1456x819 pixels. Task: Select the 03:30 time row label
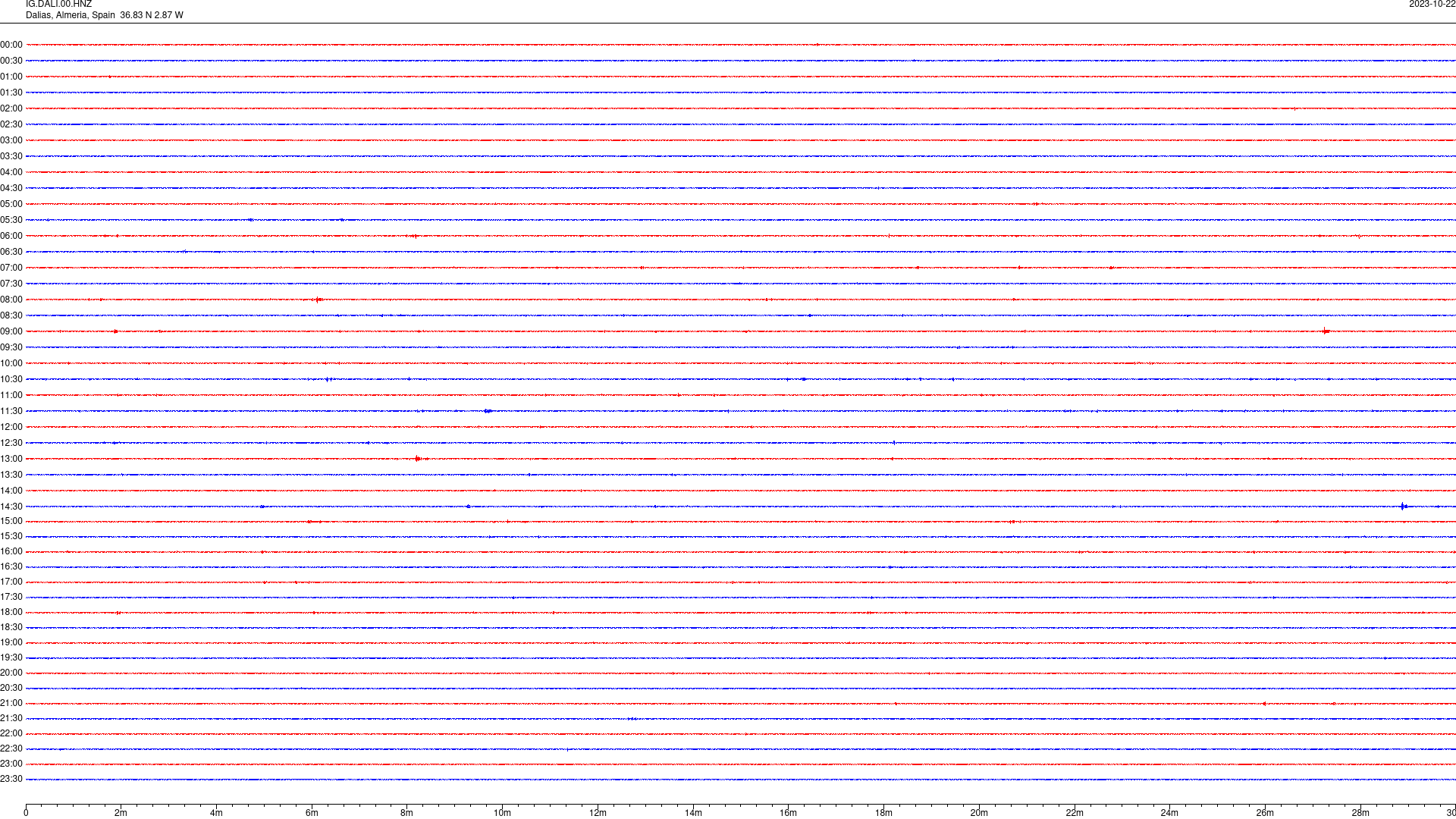(11, 156)
